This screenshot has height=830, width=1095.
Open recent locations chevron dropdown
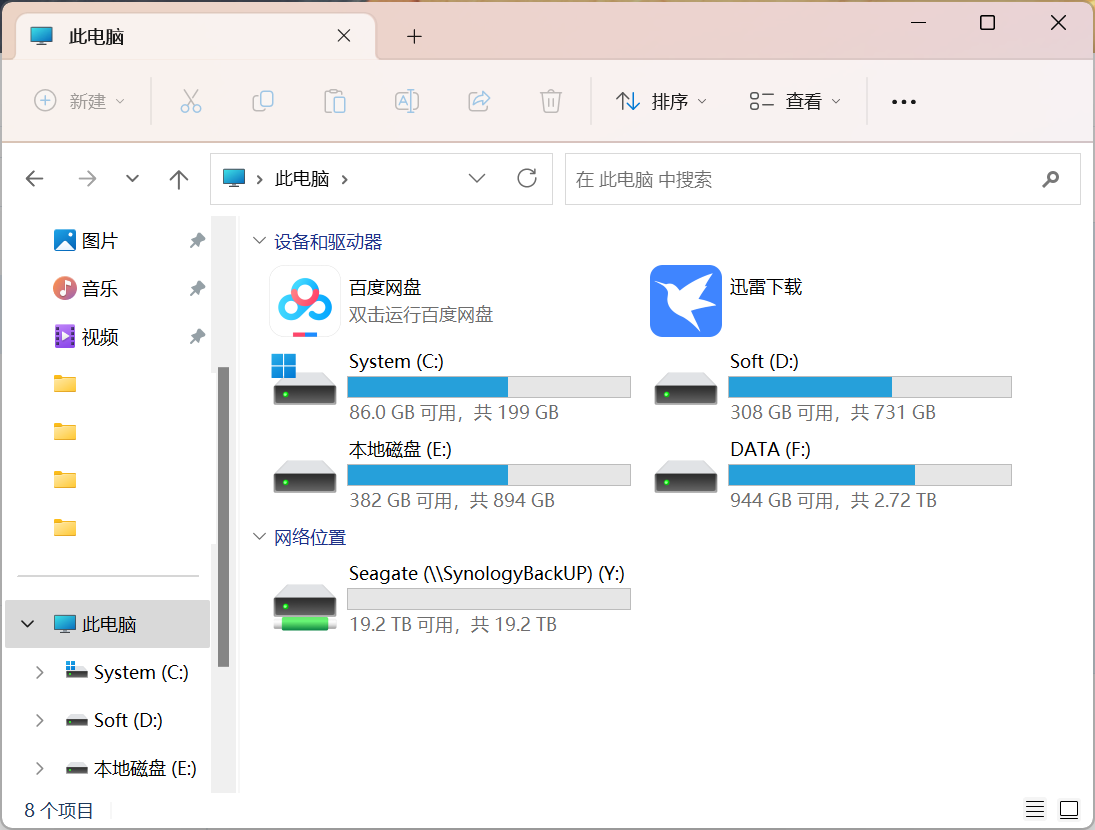132,179
